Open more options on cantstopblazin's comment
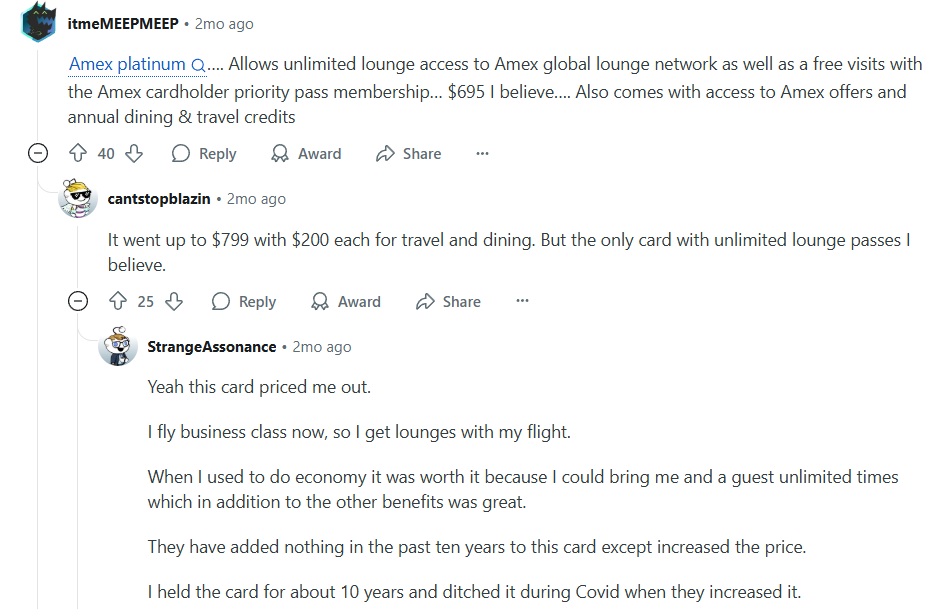The width and height of the screenshot is (940, 609). tap(522, 301)
